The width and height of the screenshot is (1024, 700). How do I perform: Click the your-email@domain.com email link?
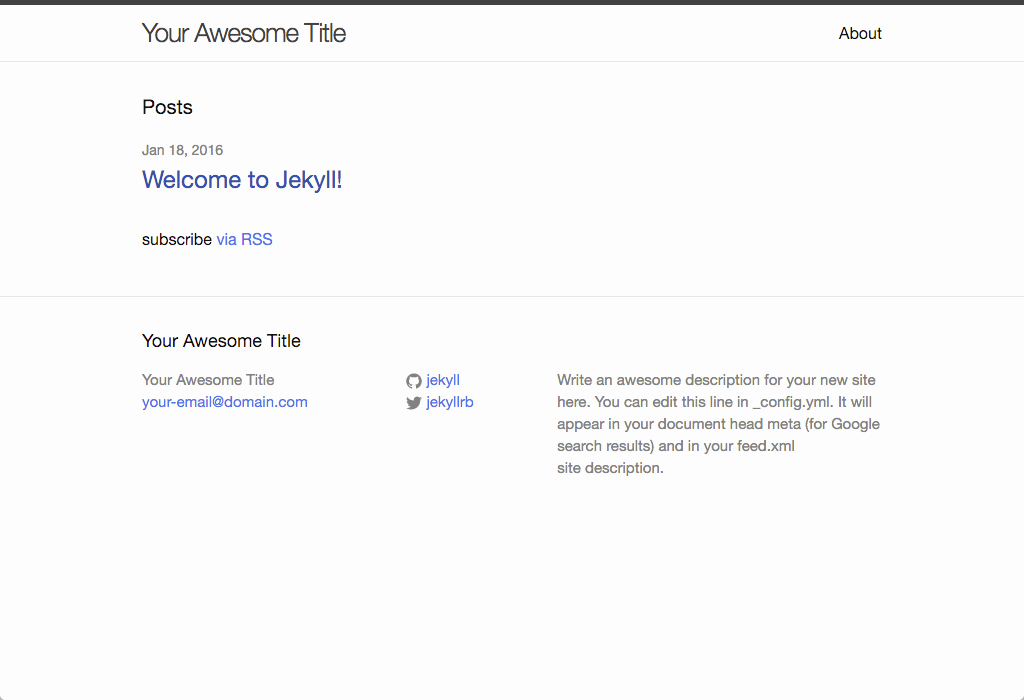pyautogui.click(x=225, y=402)
